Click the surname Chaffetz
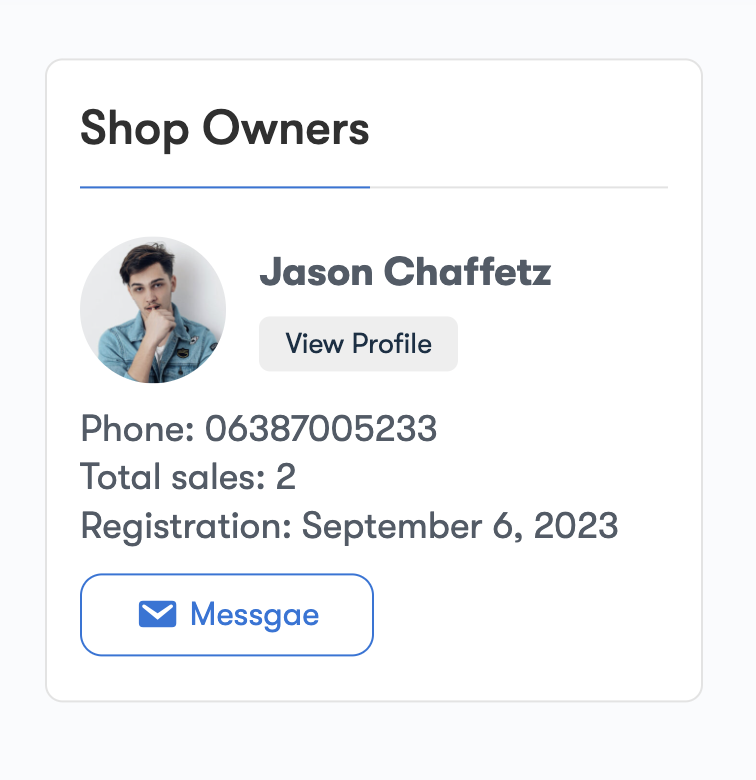This screenshot has height=780, width=756. (x=468, y=272)
